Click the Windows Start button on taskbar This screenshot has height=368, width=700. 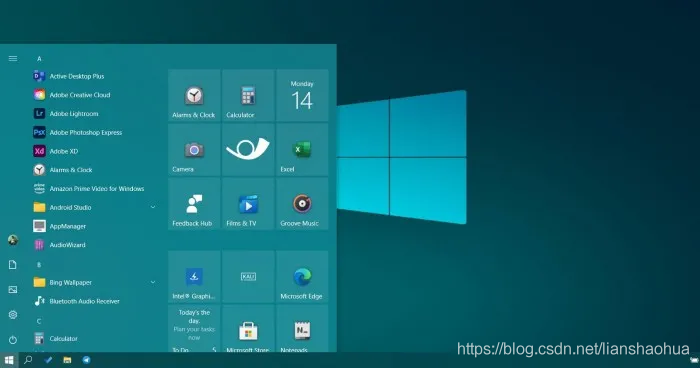tap(9, 360)
